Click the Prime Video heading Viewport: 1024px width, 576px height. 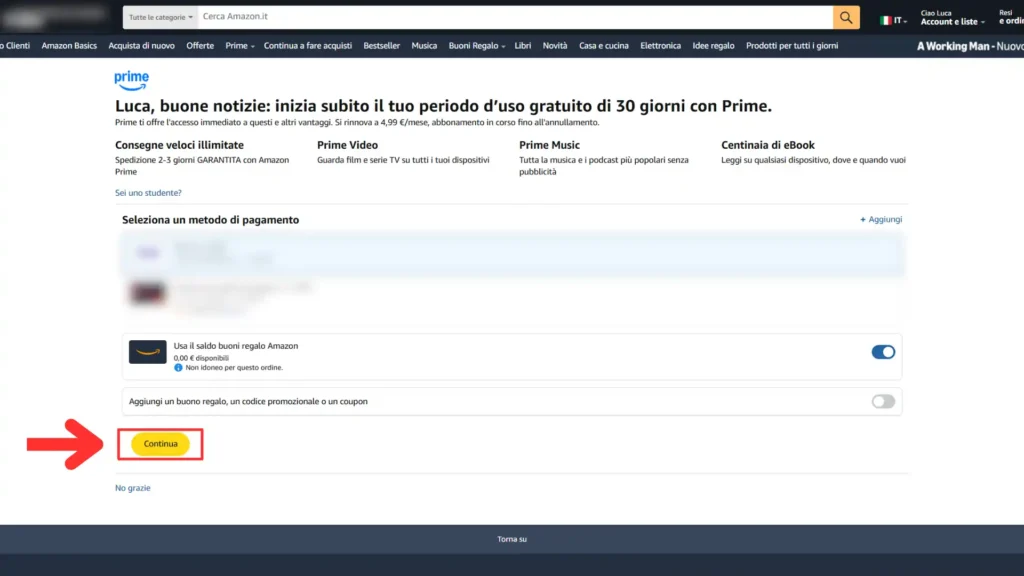pyautogui.click(x=347, y=145)
